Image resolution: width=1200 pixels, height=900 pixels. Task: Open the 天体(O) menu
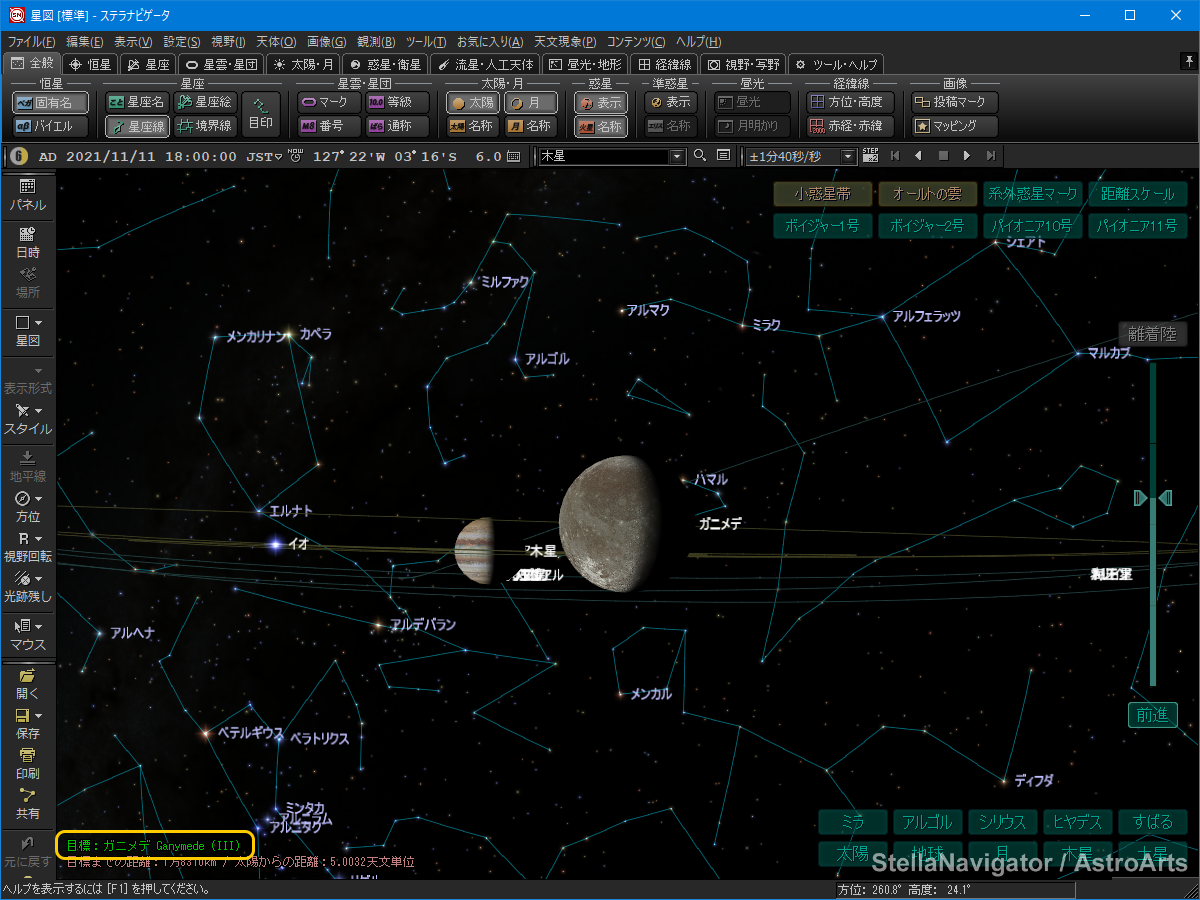pos(276,42)
